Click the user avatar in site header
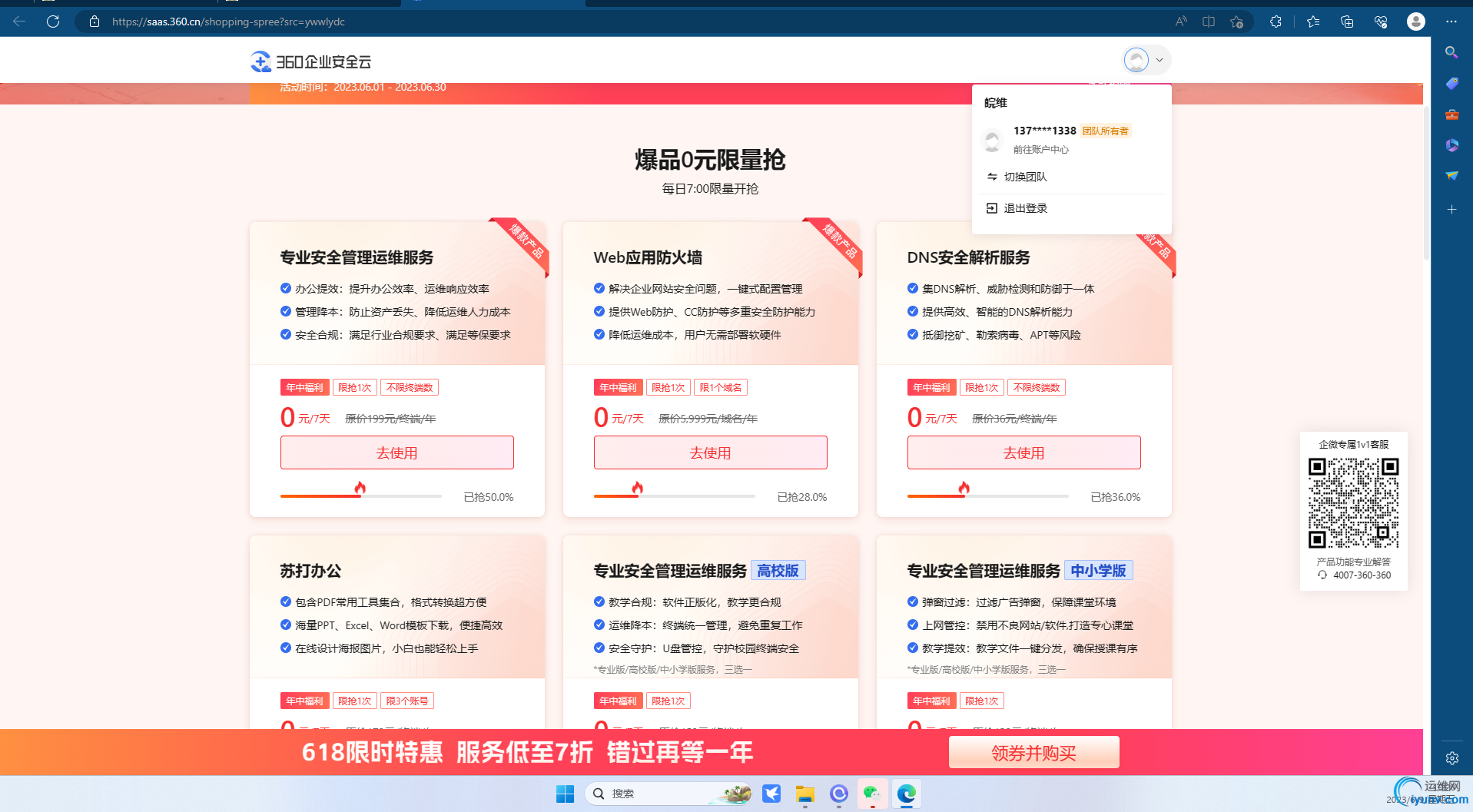 pos(1136,60)
